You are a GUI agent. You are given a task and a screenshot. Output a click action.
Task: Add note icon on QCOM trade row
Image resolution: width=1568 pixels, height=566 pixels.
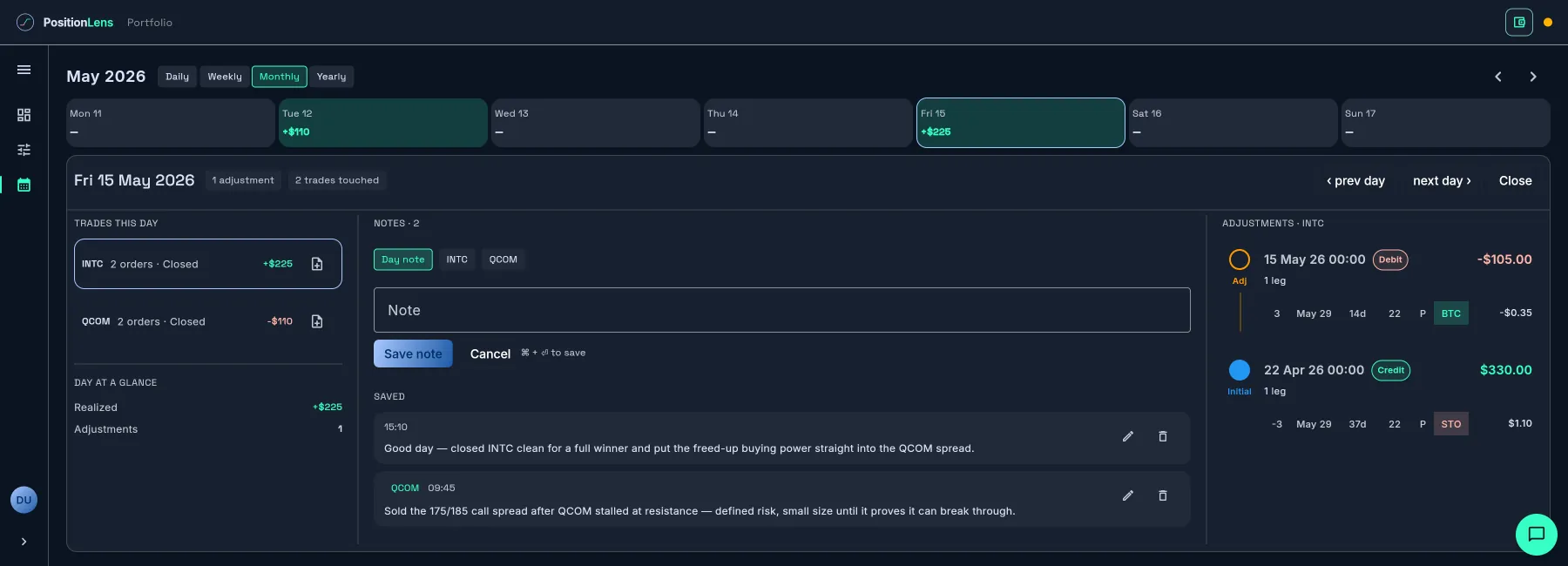(x=317, y=321)
